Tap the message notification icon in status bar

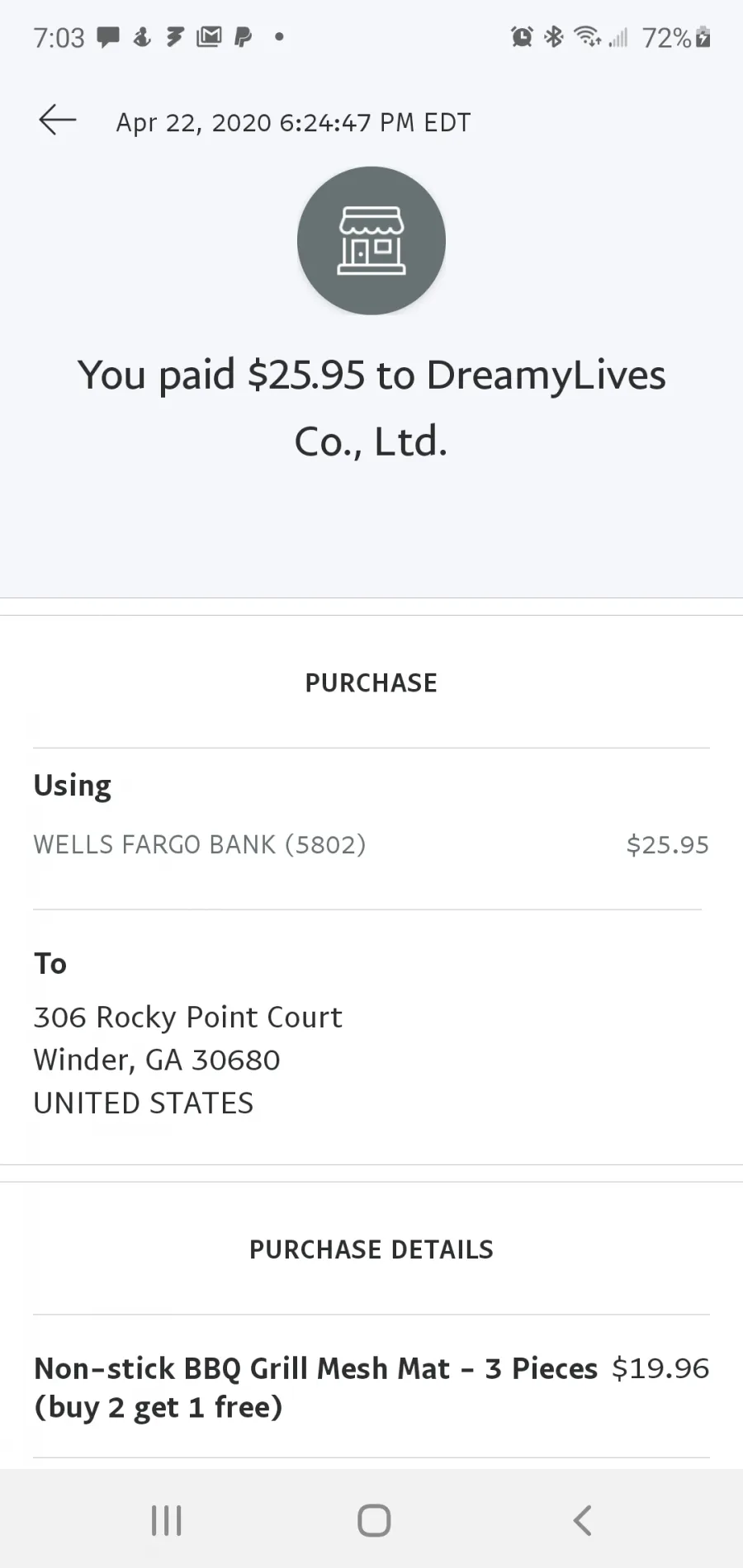pos(108,37)
